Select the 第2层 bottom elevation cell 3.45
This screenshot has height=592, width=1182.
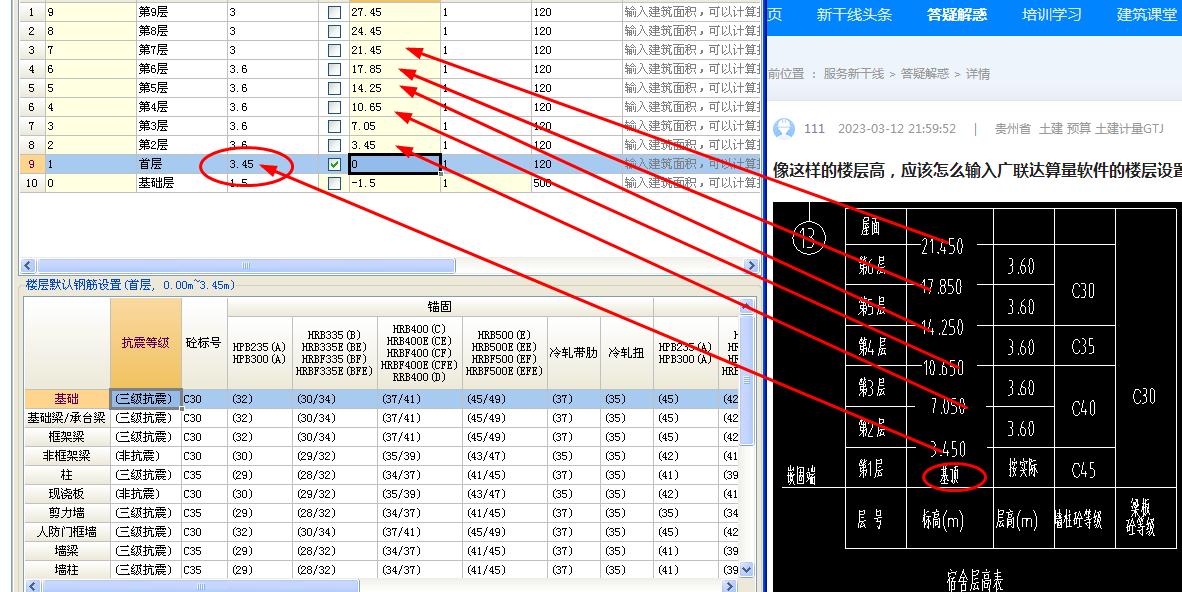click(x=394, y=145)
